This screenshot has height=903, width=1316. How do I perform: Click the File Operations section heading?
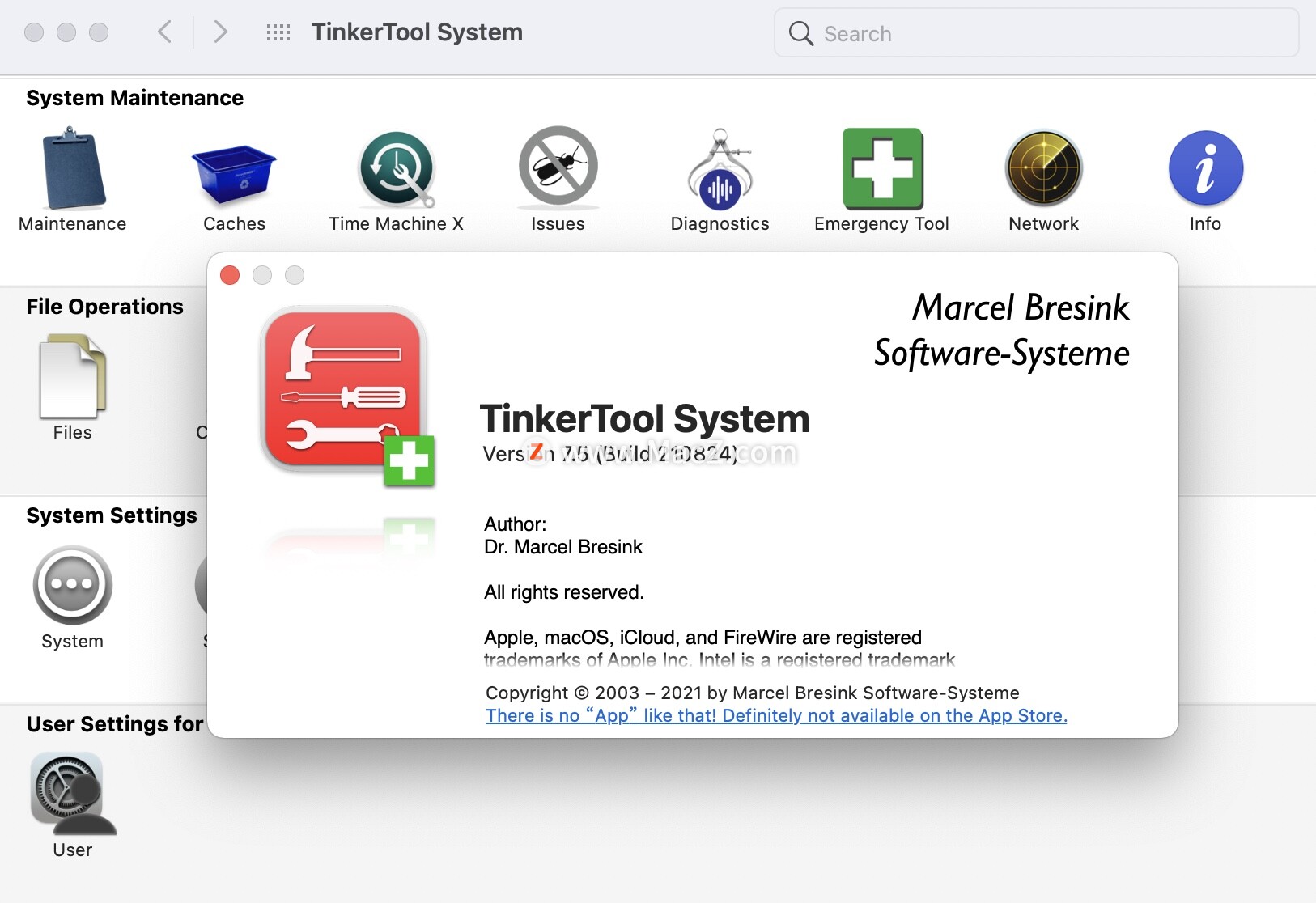105,307
